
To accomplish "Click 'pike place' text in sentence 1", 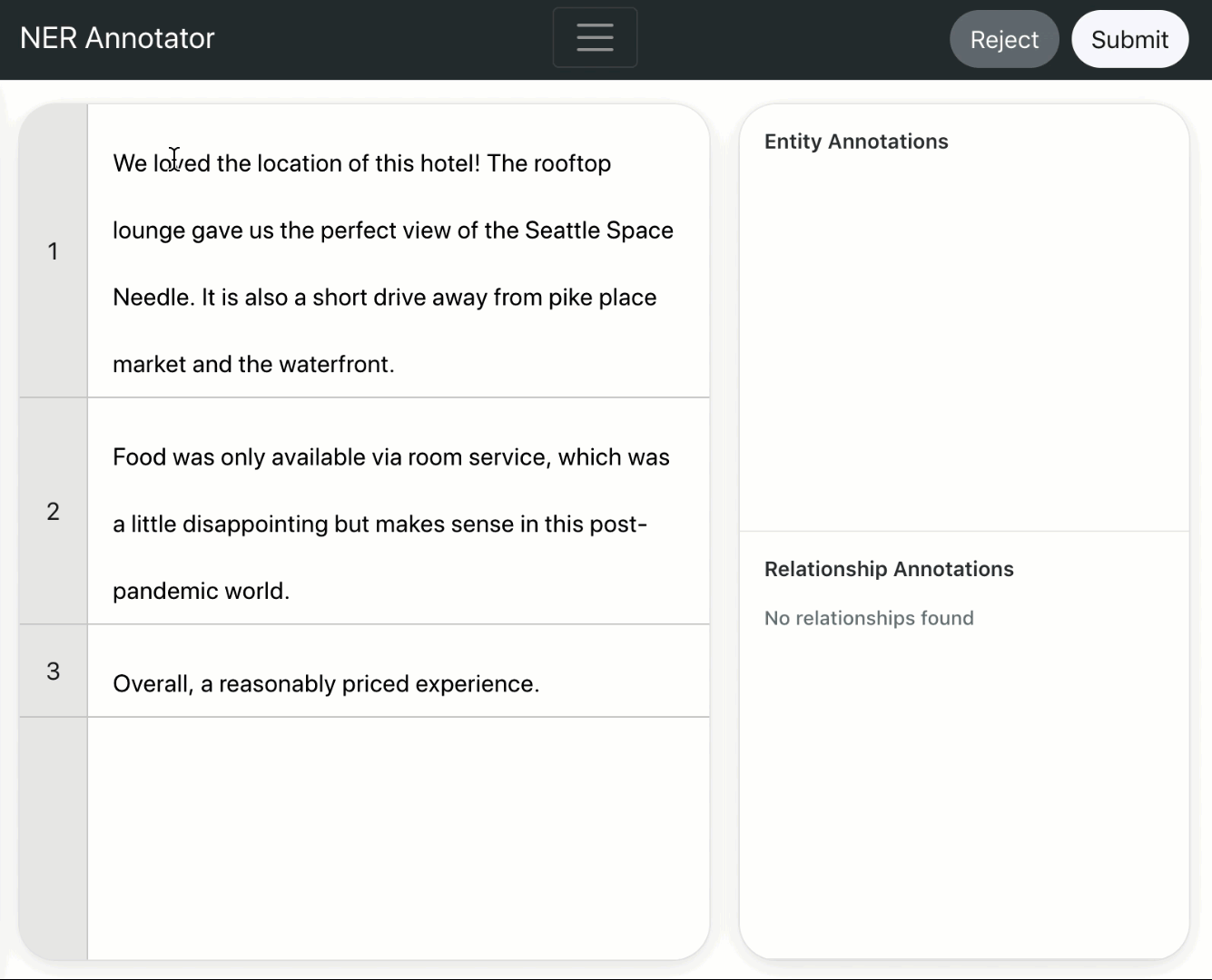I will (602, 297).
